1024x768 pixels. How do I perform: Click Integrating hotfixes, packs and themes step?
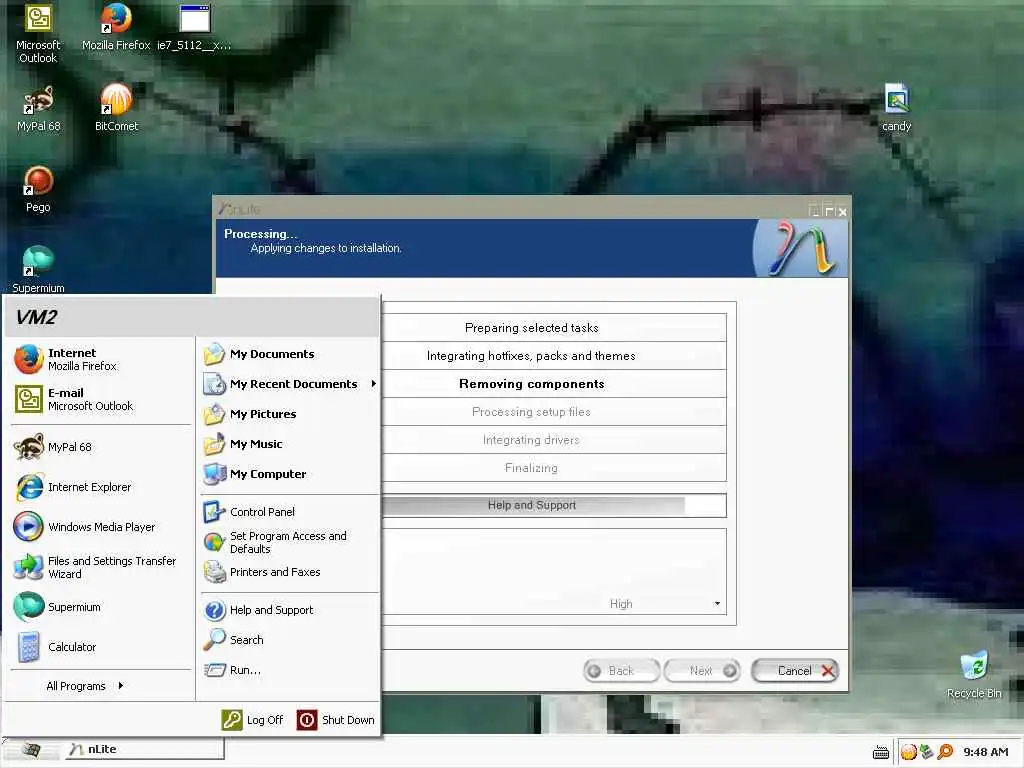tap(532, 356)
